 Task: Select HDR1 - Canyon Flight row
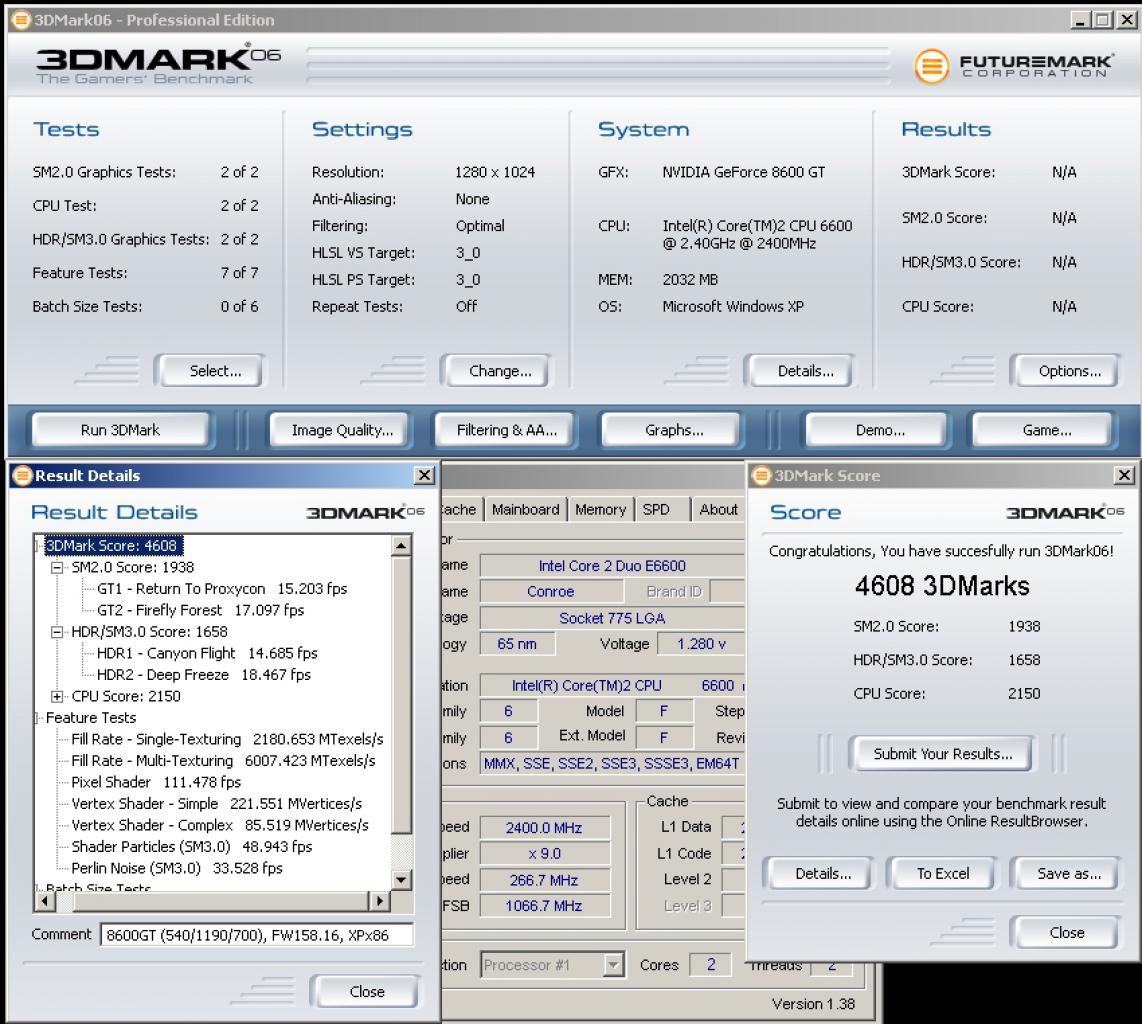(207, 653)
